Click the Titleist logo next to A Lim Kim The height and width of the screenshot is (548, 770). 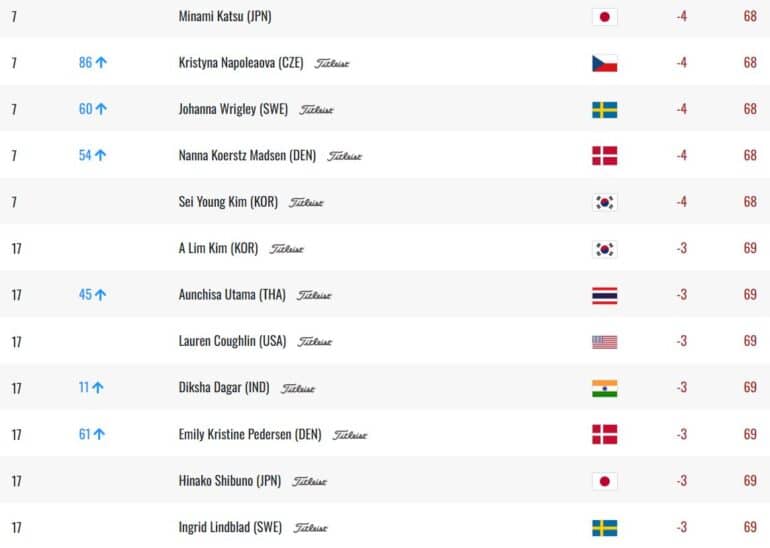point(286,249)
